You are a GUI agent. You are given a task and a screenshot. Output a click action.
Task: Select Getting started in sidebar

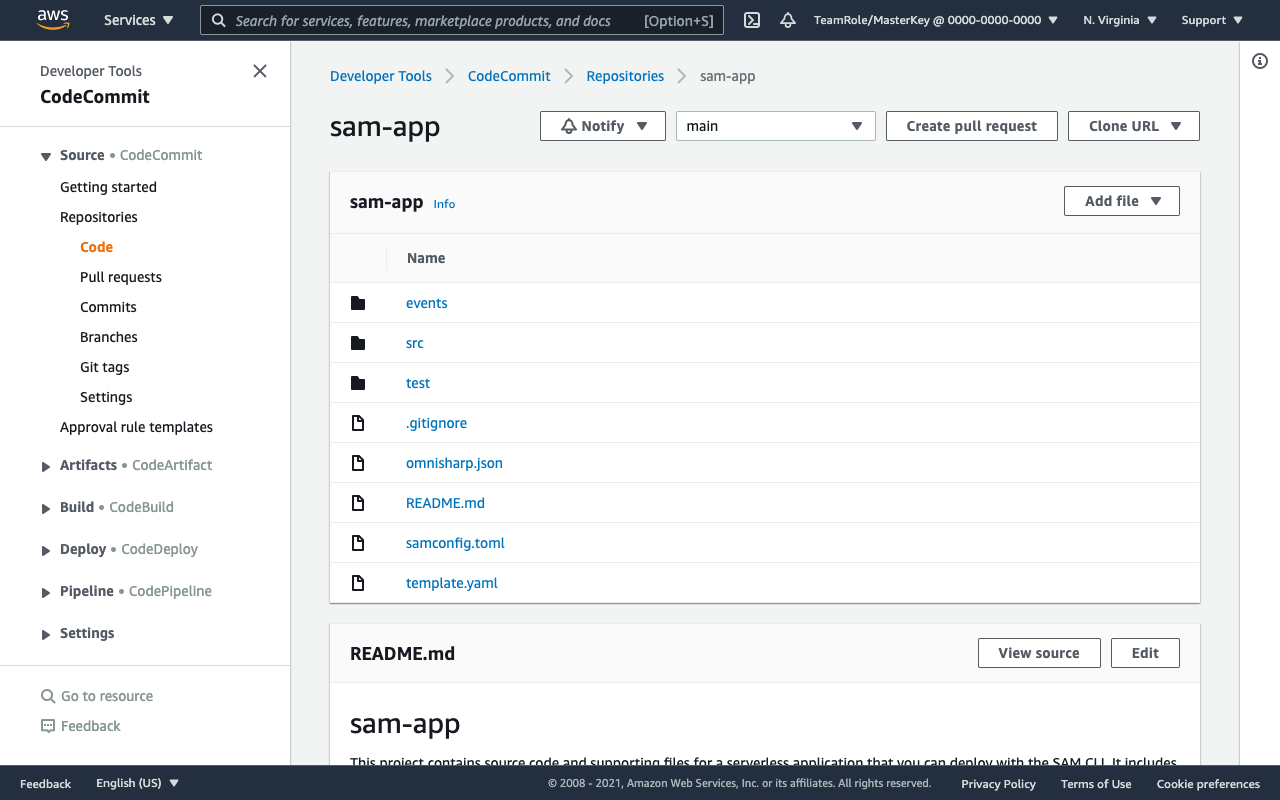point(108,187)
